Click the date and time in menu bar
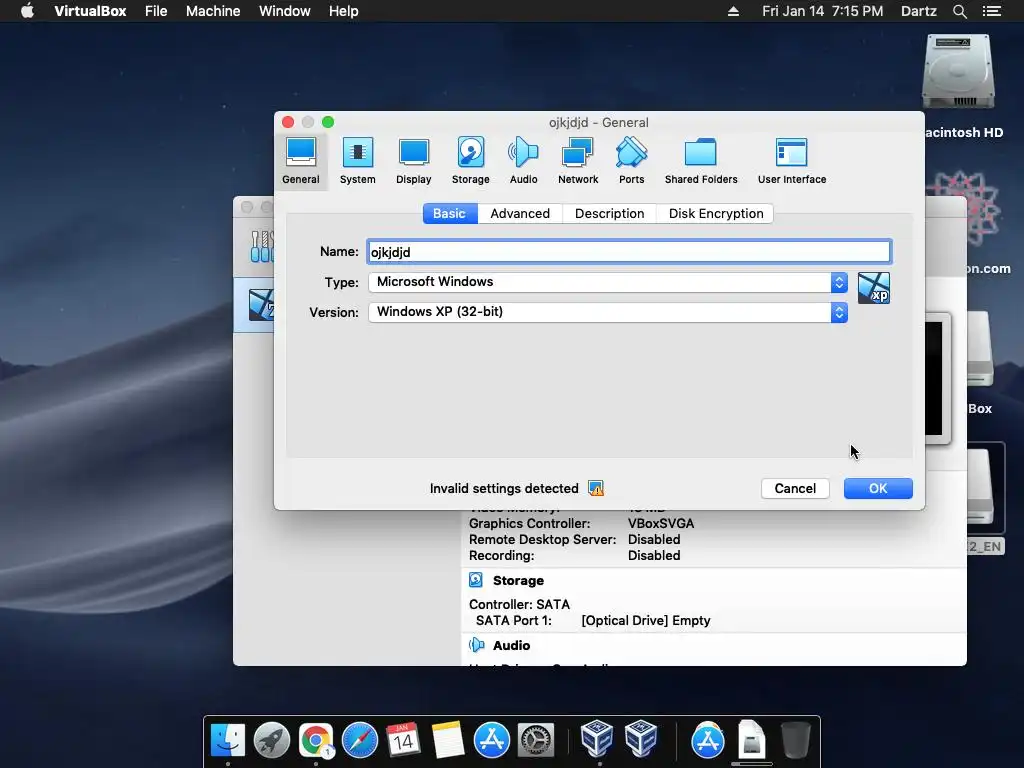The image size is (1024, 768). tap(822, 11)
